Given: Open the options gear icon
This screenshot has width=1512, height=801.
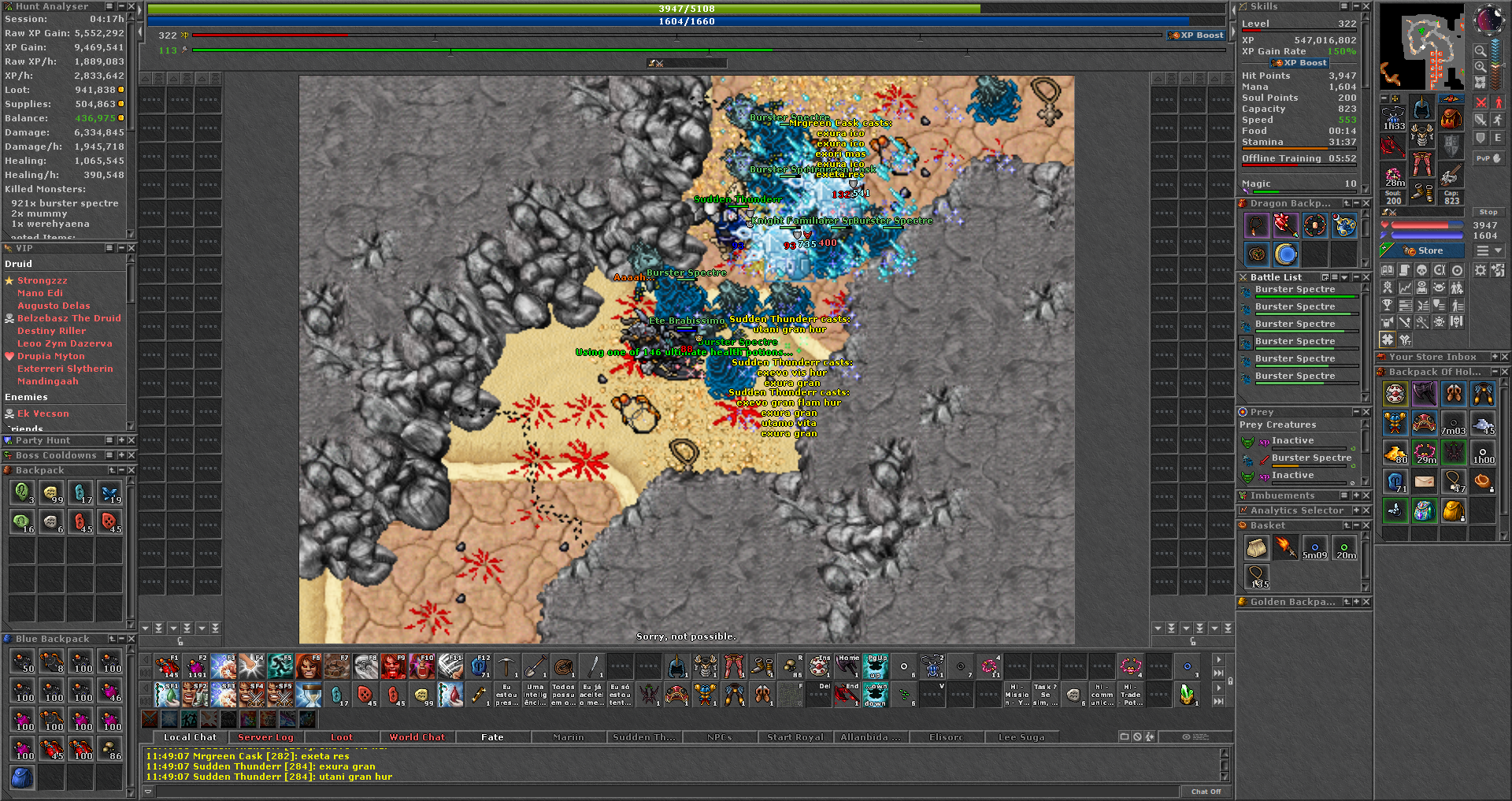Looking at the screenshot, I should click(x=1480, y=270).
